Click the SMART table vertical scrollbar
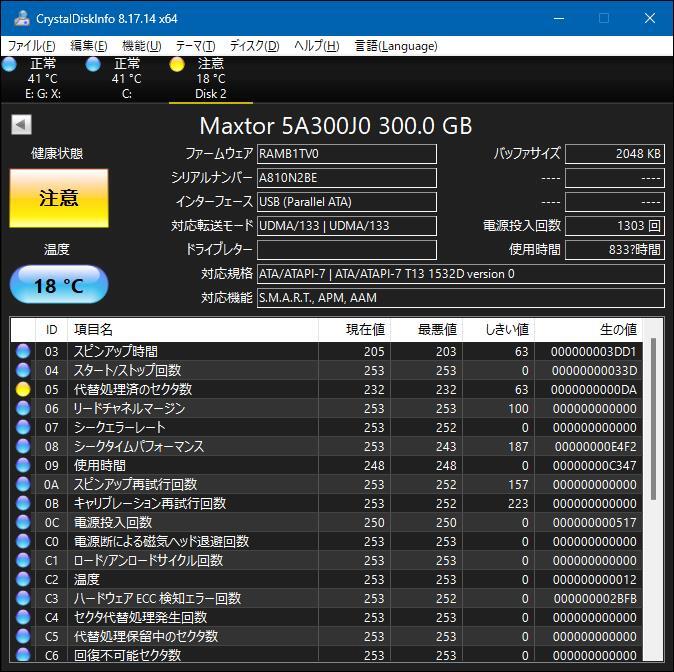 point(653,419)
